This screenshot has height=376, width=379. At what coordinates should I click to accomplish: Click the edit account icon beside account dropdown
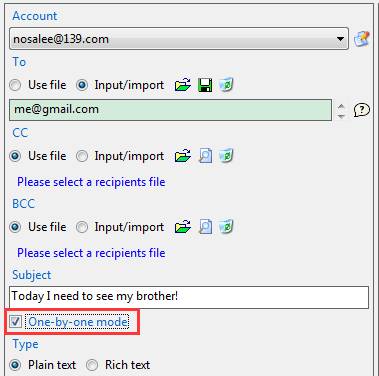362,39
